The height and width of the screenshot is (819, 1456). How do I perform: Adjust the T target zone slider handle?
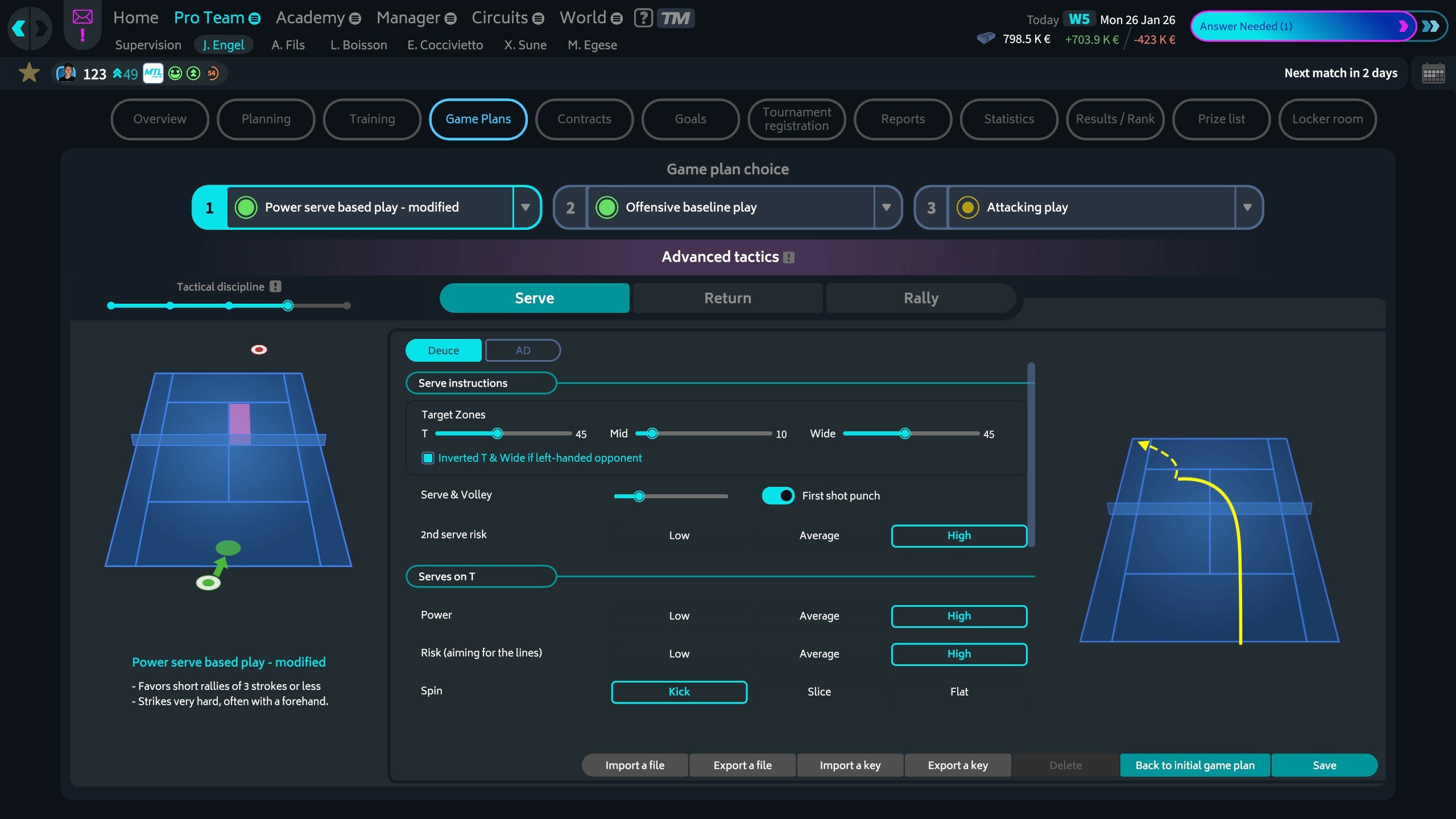pos(497,433)
